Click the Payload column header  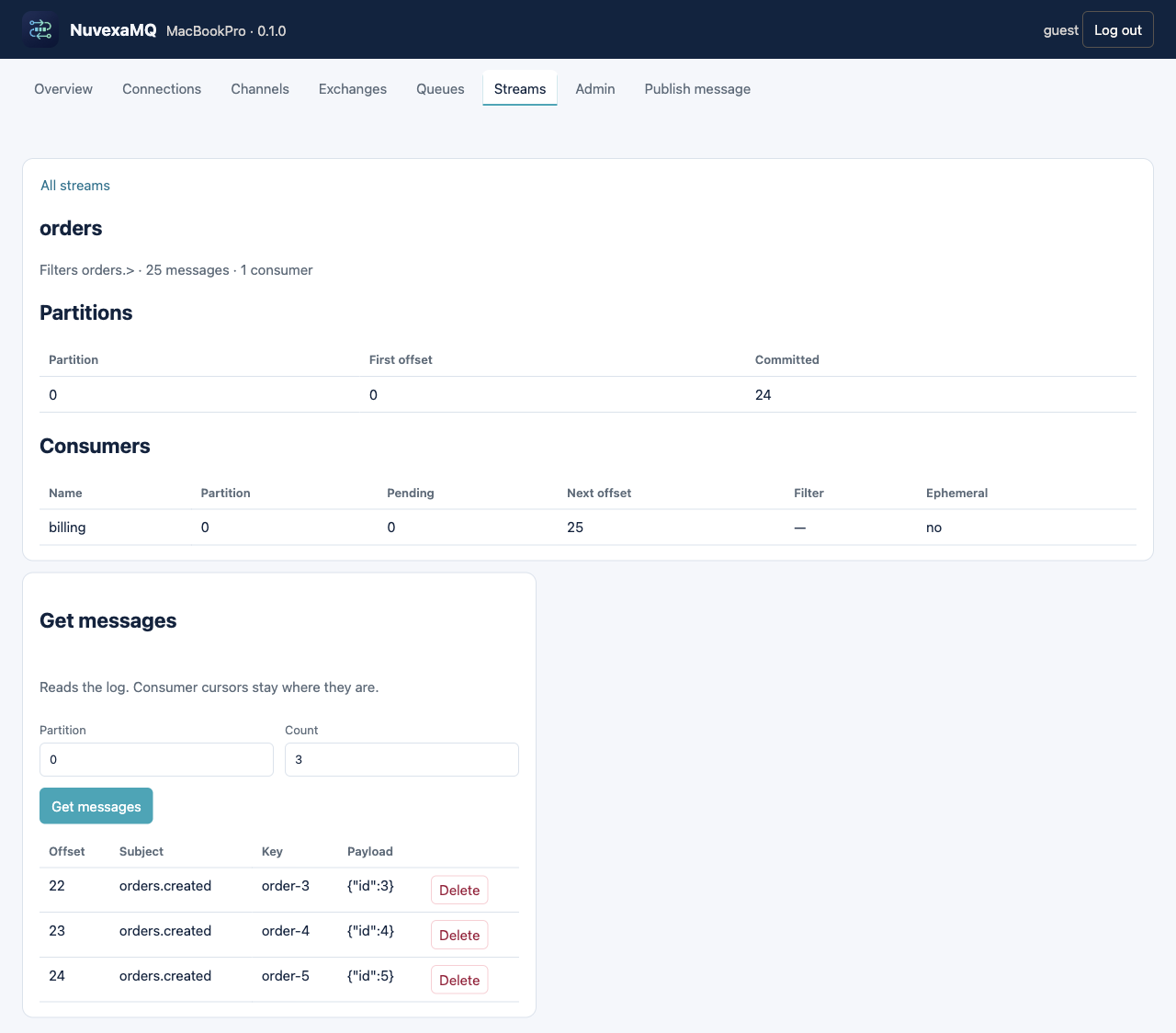coord(370,852)
